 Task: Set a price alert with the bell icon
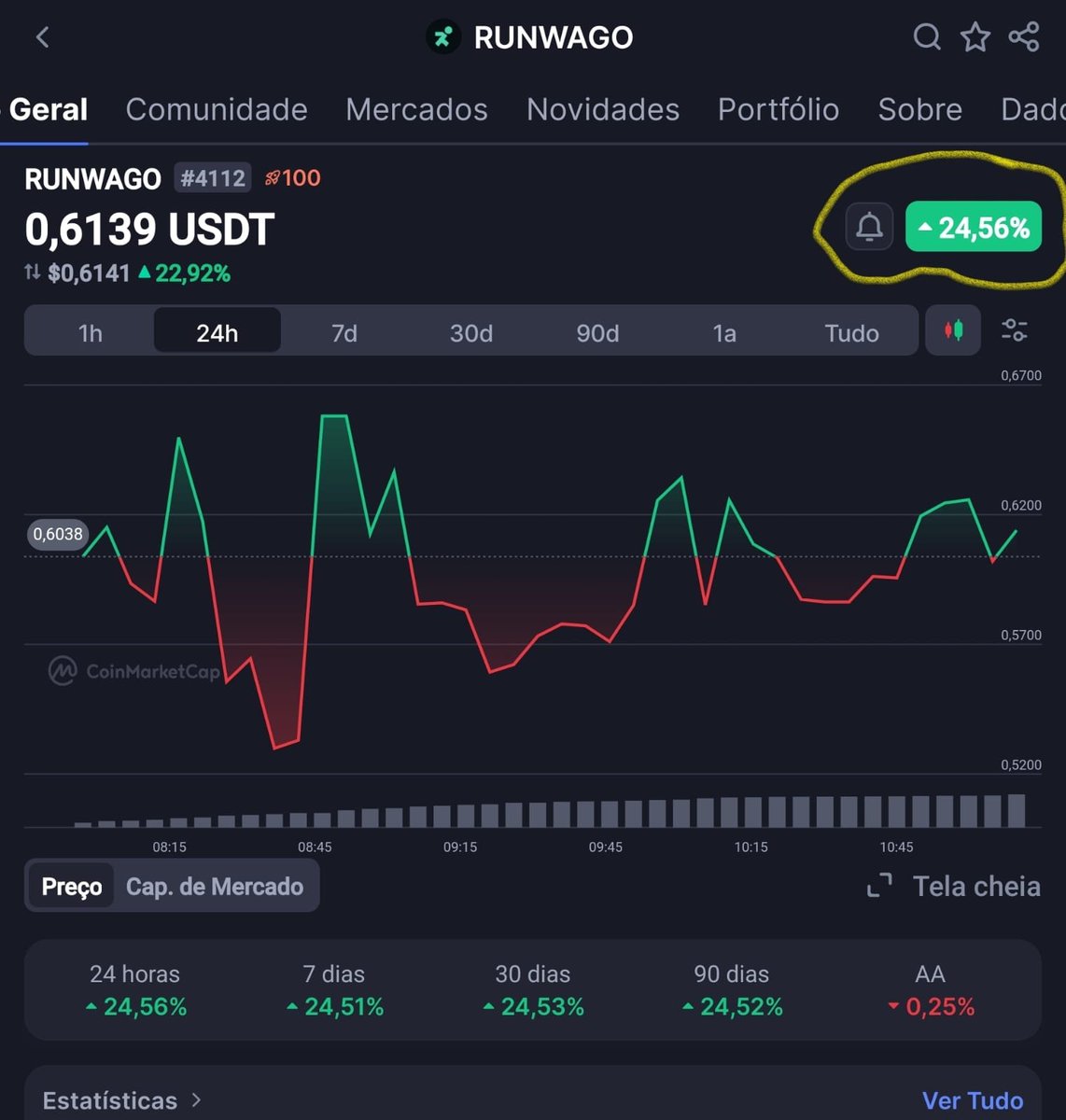(x=869, y=227)
